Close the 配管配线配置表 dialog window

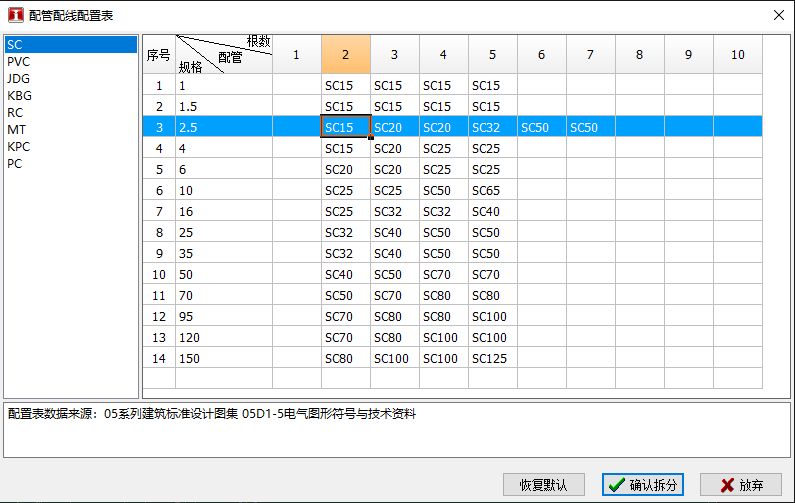778,15
